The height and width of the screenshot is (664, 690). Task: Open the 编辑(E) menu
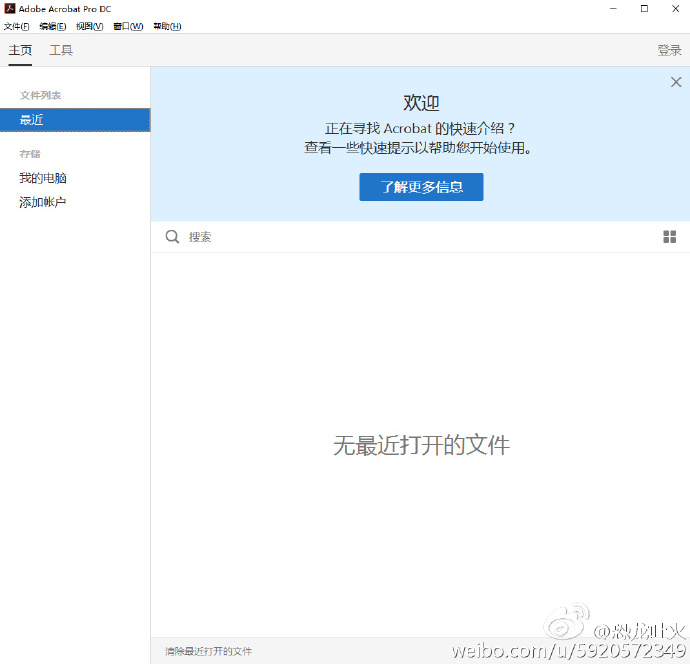53,26
